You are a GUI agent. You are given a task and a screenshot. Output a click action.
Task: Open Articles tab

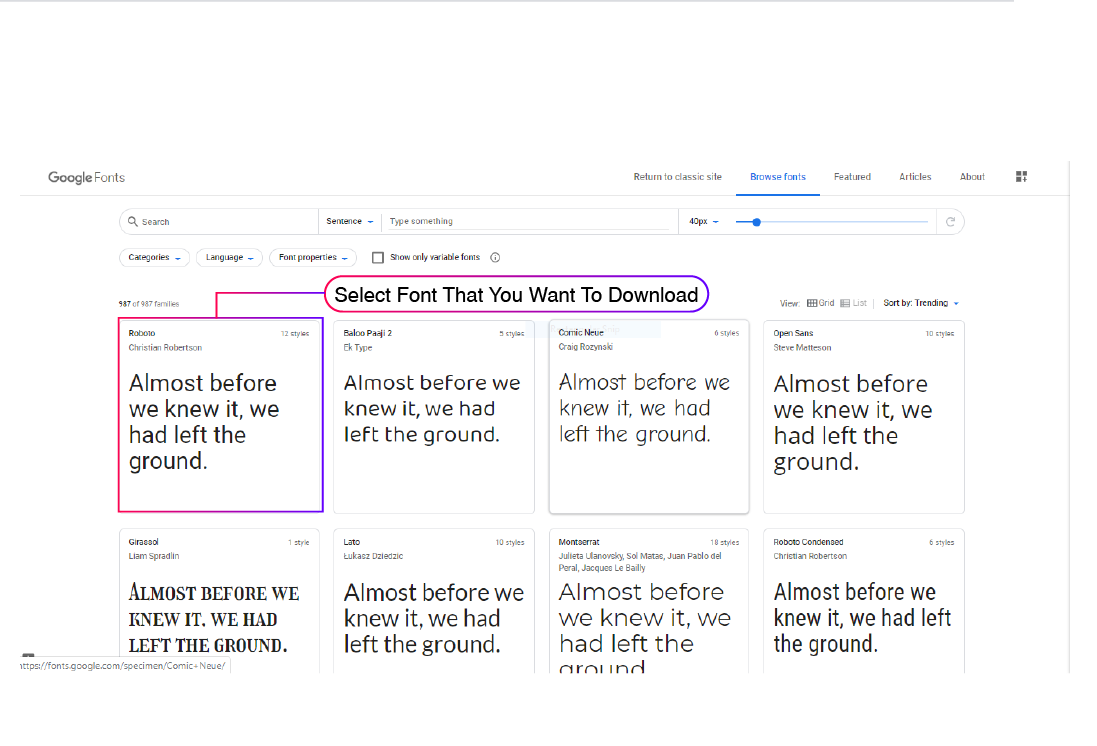click(915, 177)
